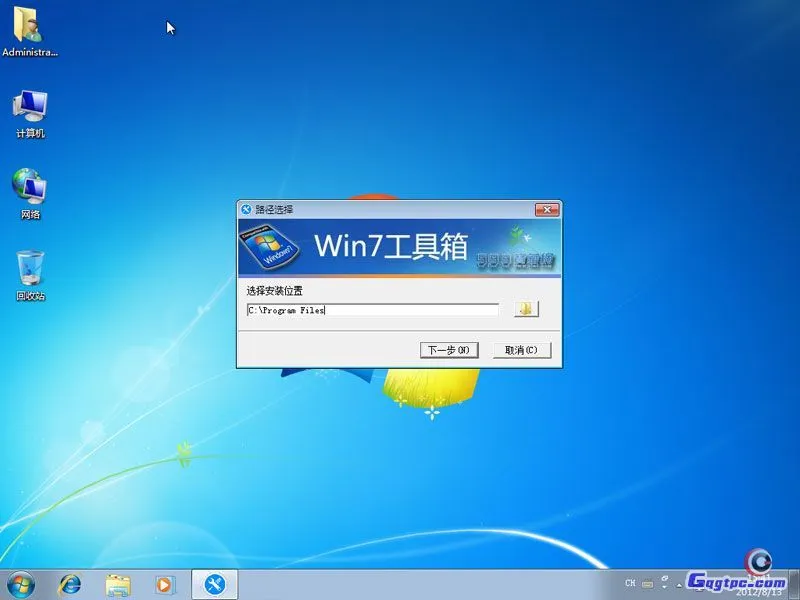Viewport: 800px width, 600px height.
Task: Close the 路径选择 dialog window
Action: [x=546, y=209]
